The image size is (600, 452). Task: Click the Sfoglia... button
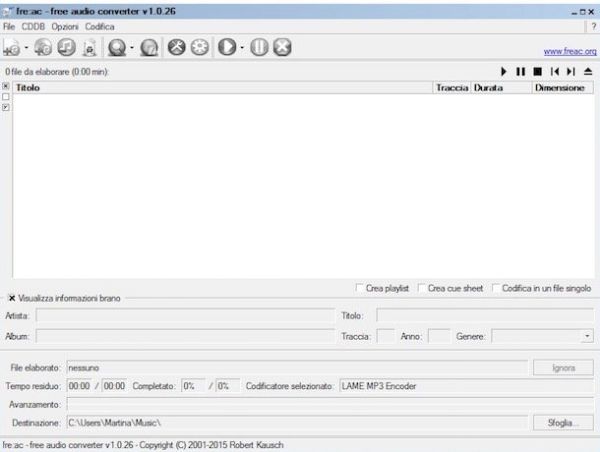pyautogui.click(x=563, y=423)
